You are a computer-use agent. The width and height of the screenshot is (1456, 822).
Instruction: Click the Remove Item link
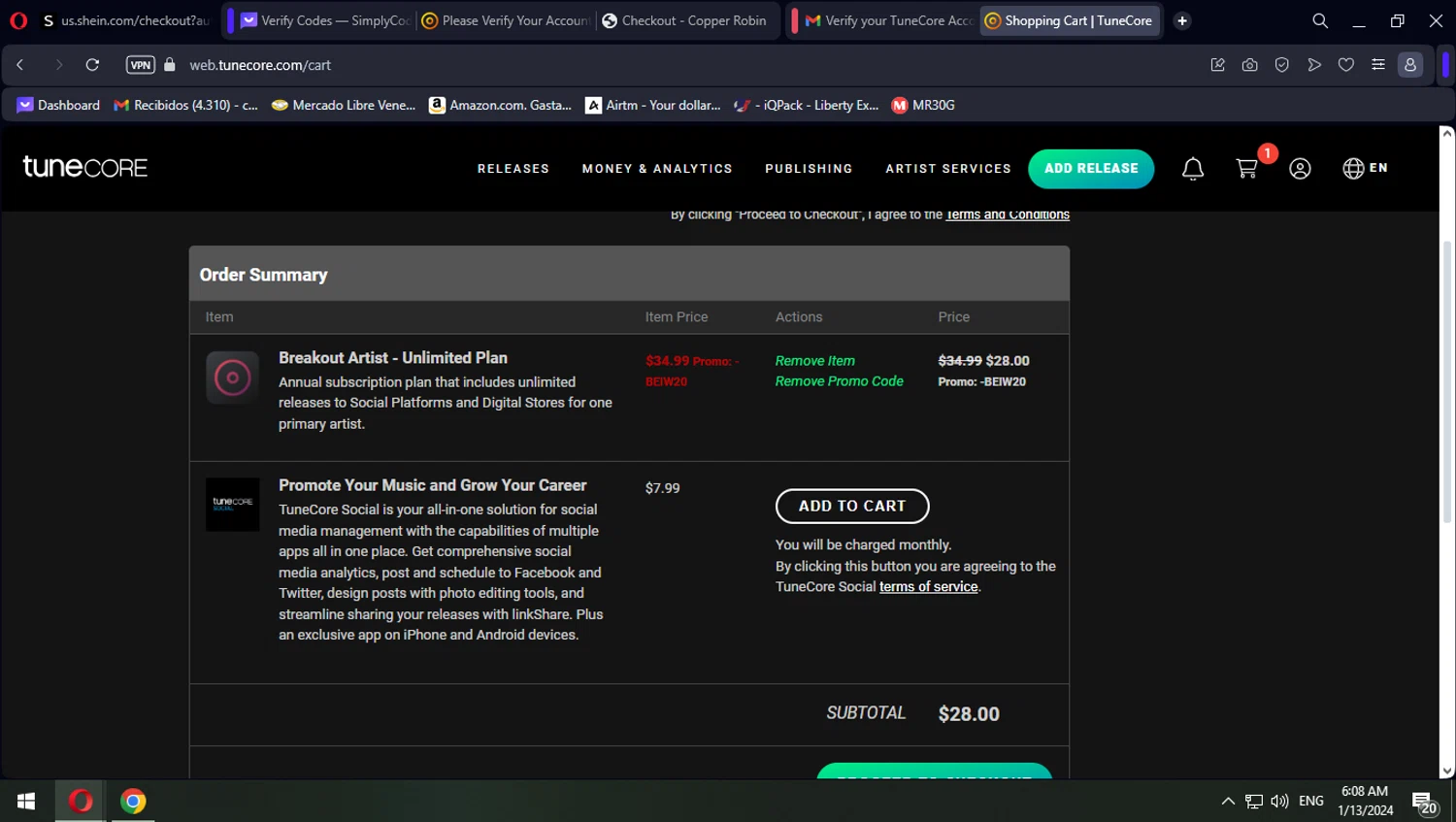point(815,361)
